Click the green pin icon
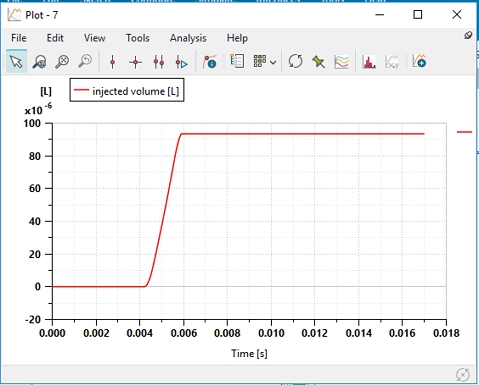Image resolution: width=479 pixels, height=385 pixels. [x=318, y=62]
